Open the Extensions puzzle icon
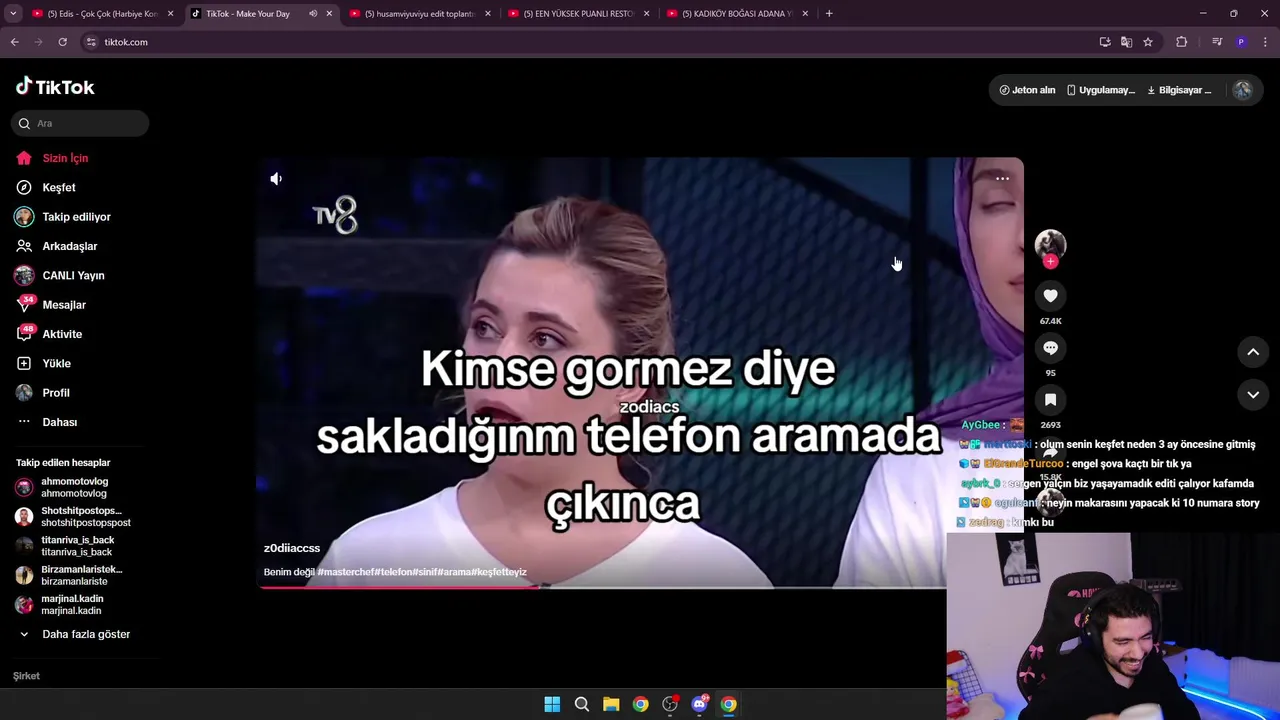 [1182, 42]
